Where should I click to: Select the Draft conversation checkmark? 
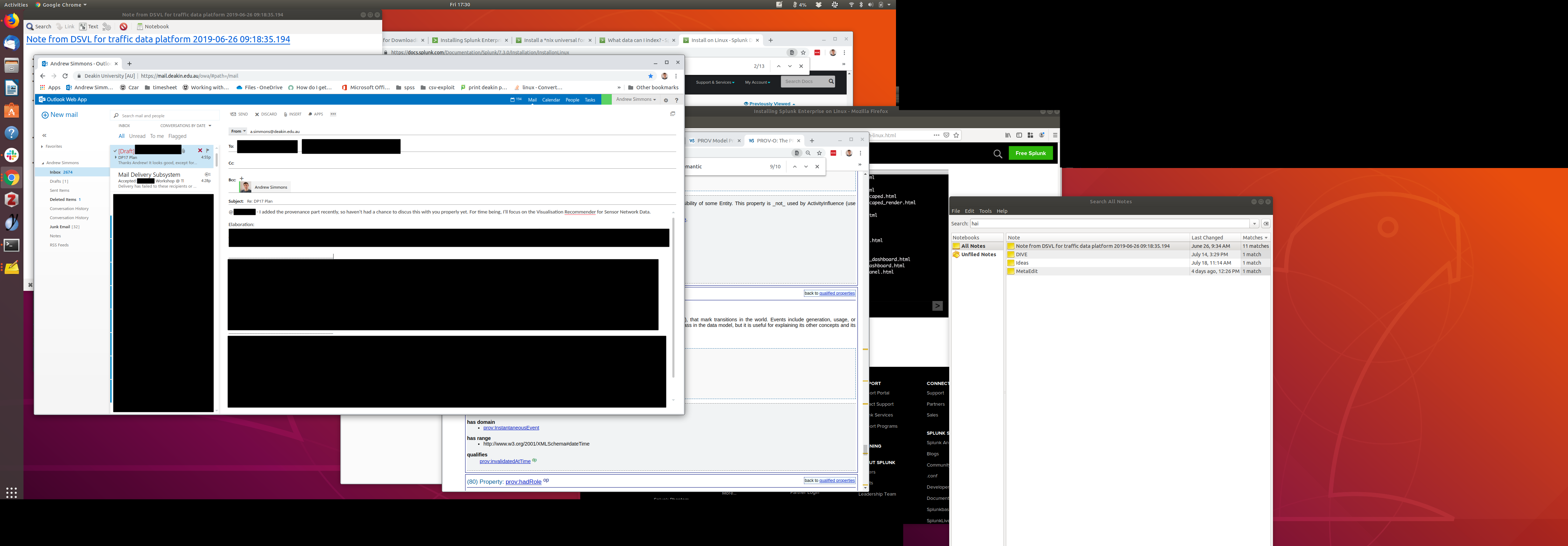click(115, 151)
